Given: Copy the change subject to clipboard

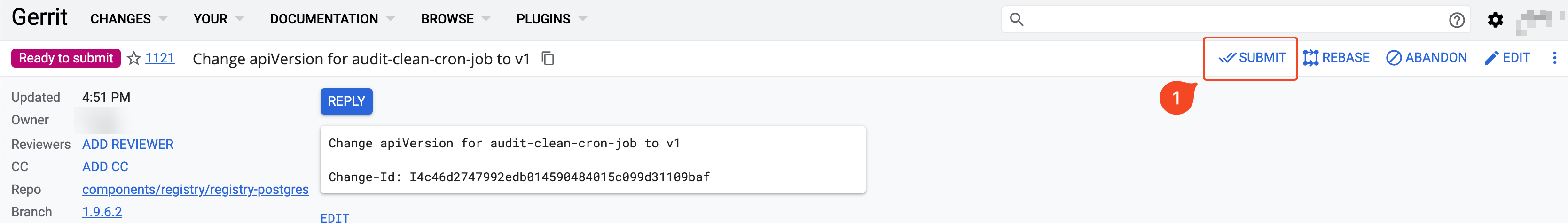Looking at the screenshot, I should (x=548, y=58).
